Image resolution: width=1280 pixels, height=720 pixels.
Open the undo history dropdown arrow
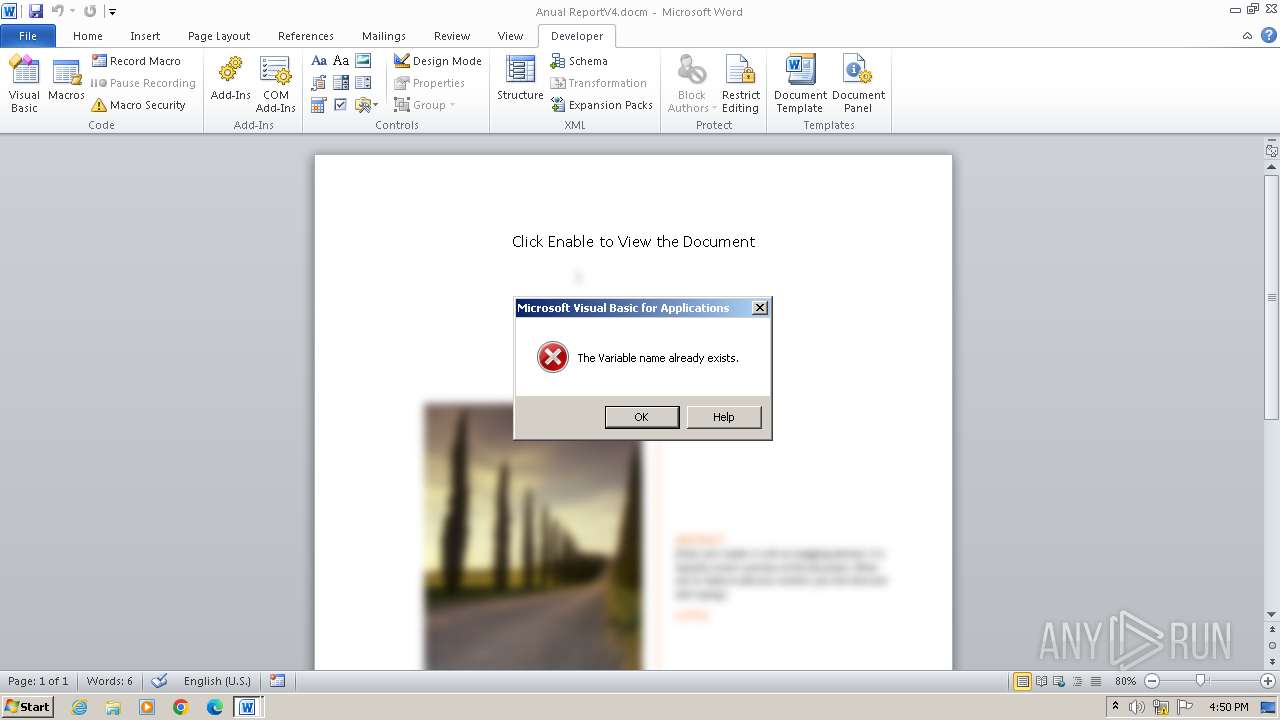72,11
